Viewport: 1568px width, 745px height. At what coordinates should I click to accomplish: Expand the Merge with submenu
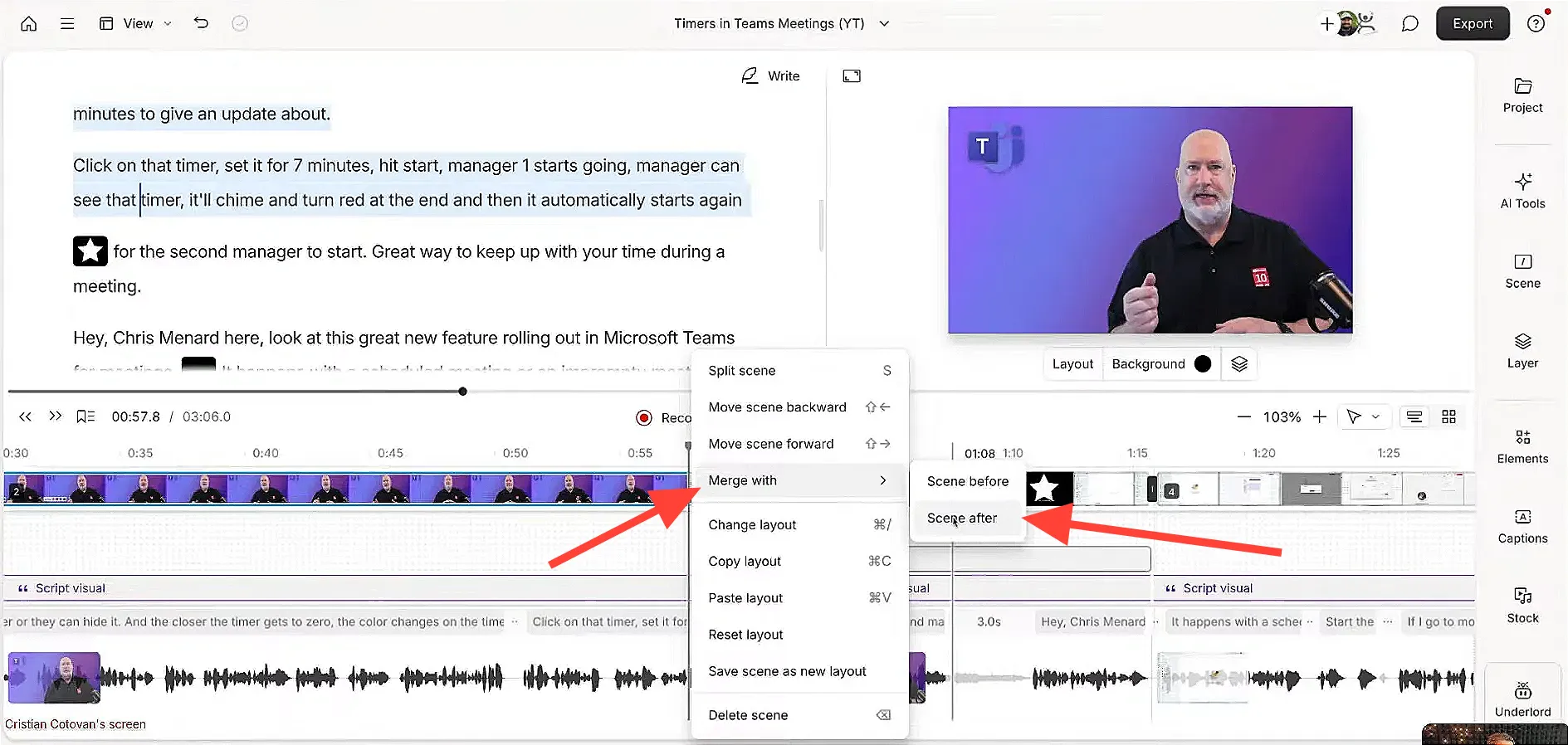pos(799,480)
